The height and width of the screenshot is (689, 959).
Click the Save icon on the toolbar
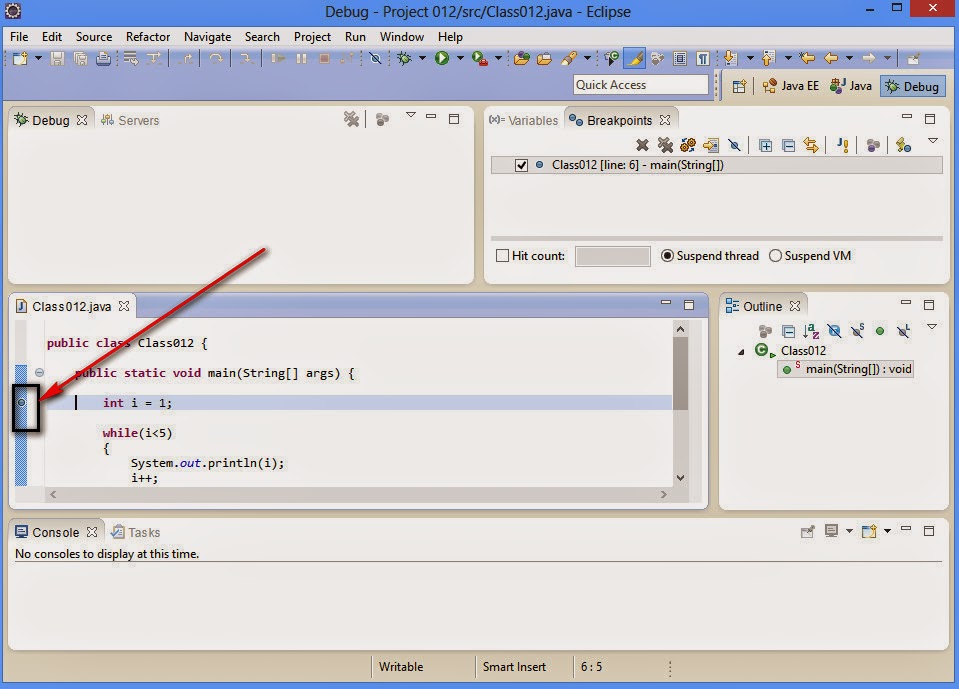[x=57, y=58]
